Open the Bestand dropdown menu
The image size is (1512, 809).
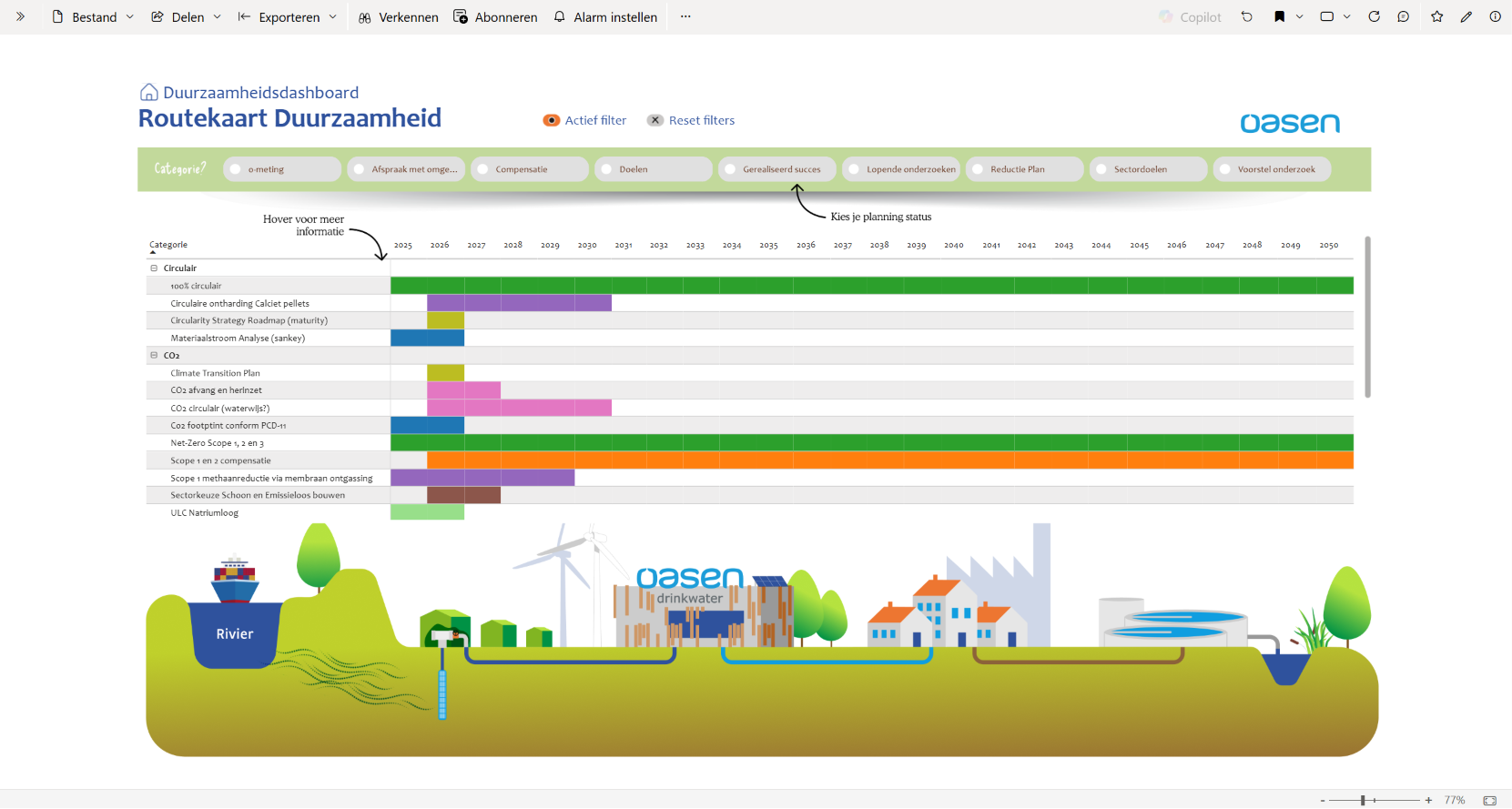pyautogui.click(x=93, y=17)
